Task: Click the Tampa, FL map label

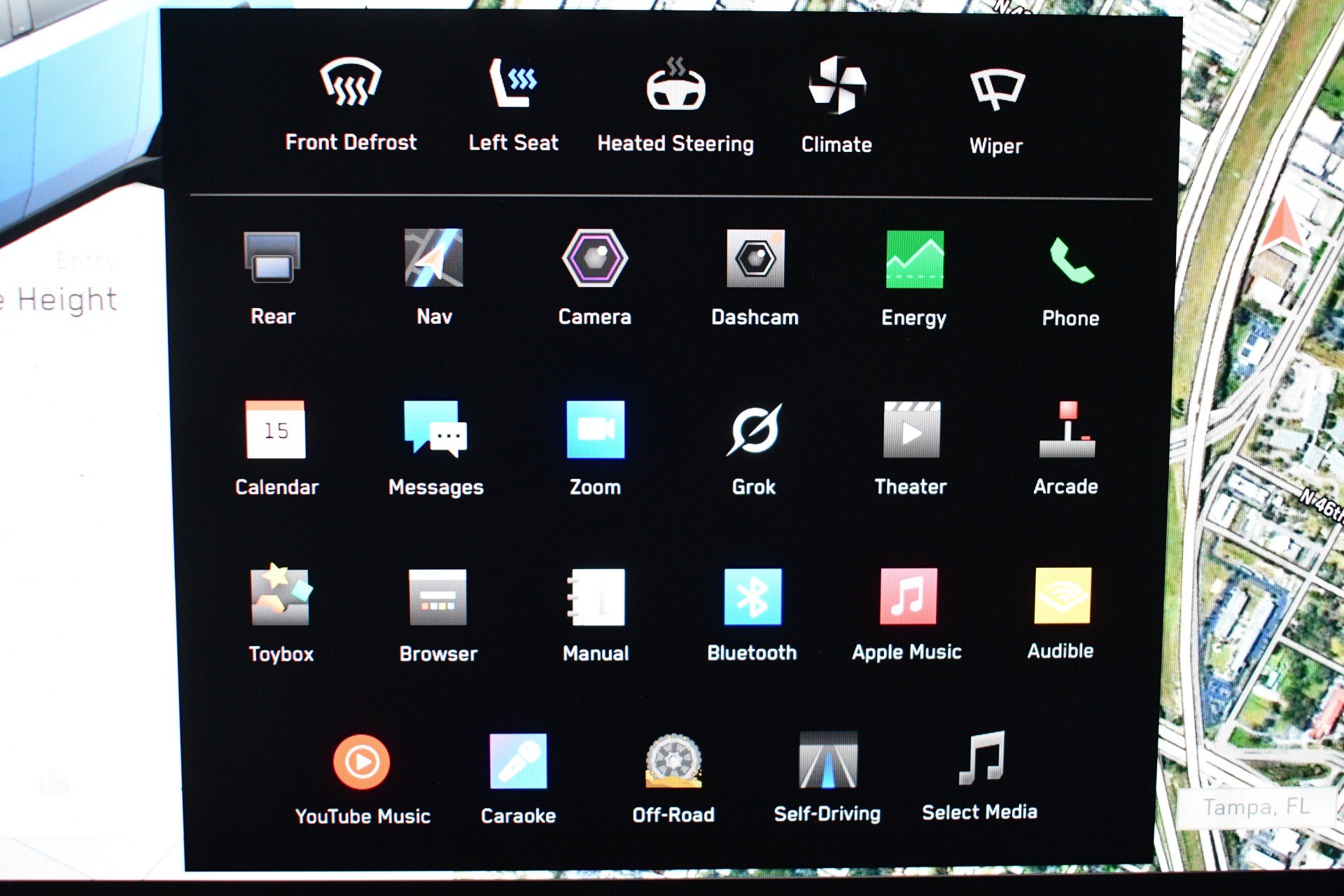Action: (x=1256, y=807)
